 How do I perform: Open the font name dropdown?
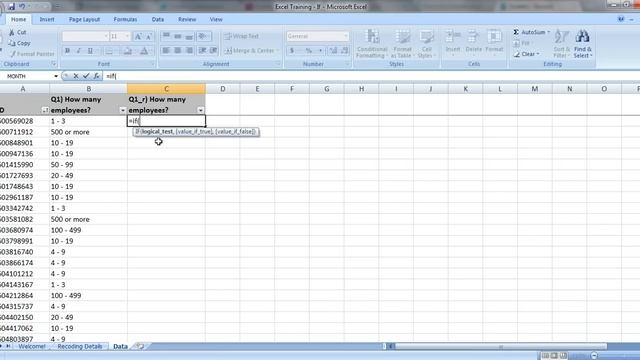106,36
